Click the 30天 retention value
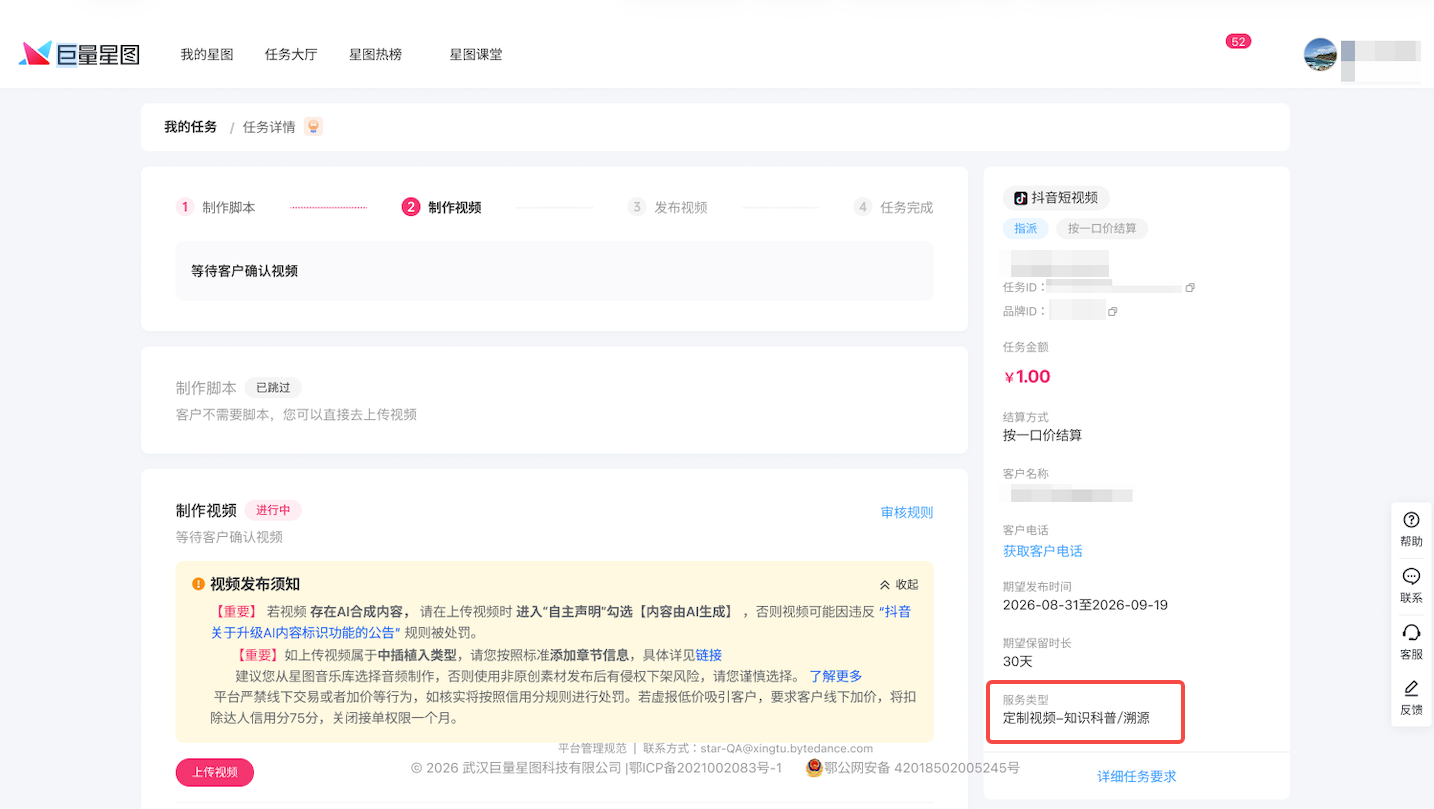Screen dimensions: 1434x809 tap(1018, 661)
